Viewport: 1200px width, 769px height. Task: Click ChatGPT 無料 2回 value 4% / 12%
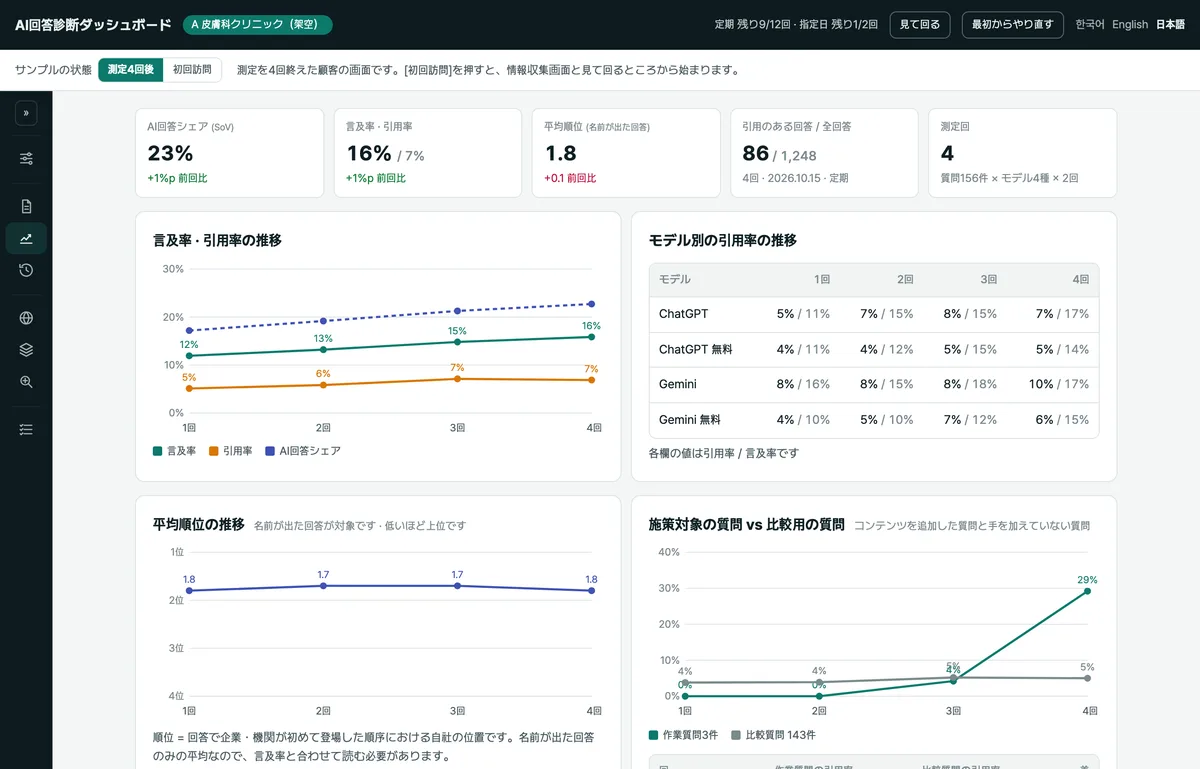887,349
